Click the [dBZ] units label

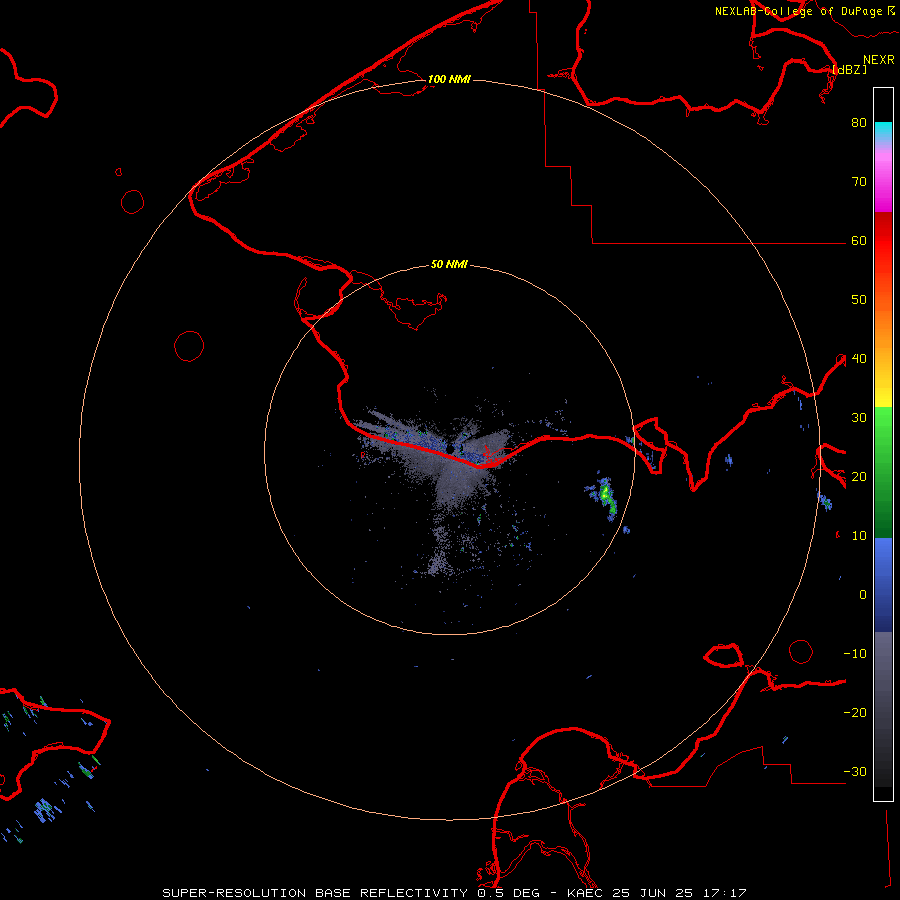[849, 69]
